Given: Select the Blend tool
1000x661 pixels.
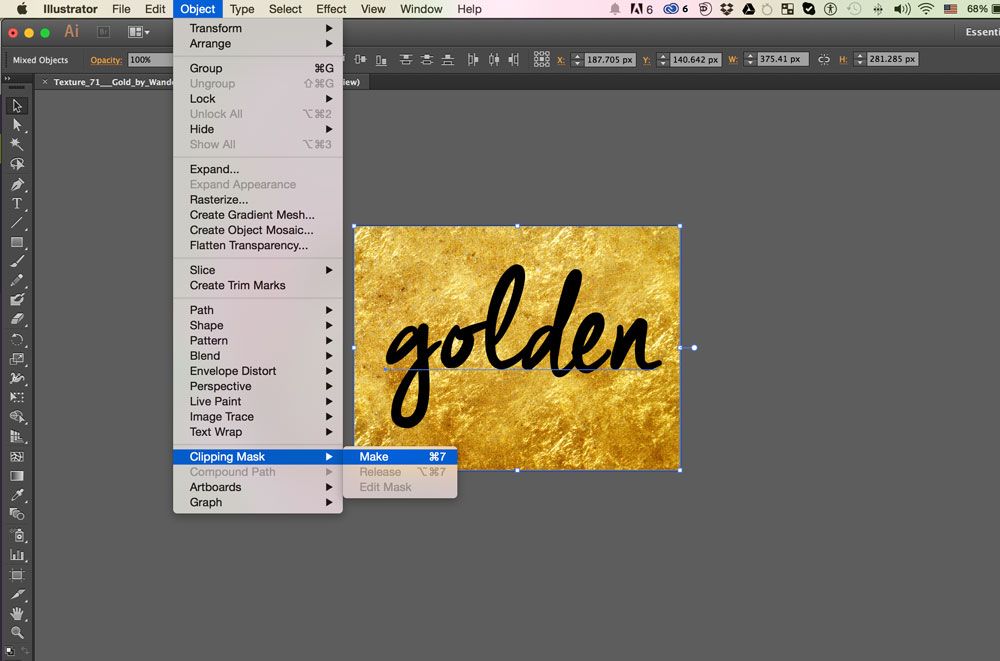Looking at the screenshot, I should [x=17, y=514].
